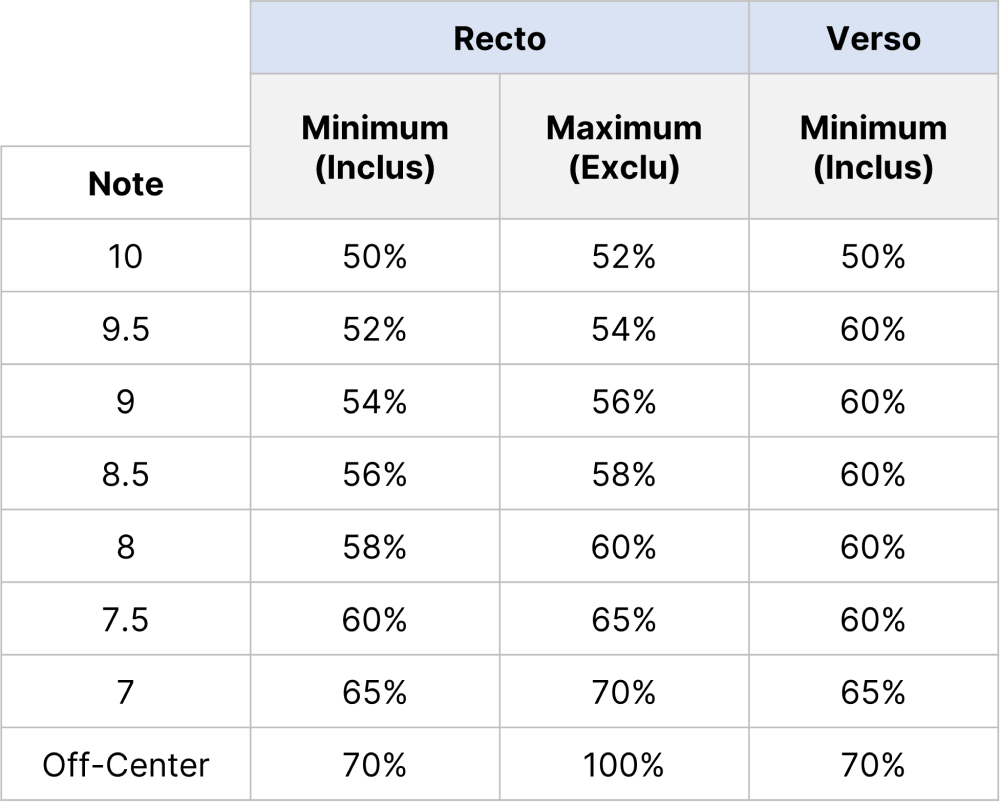This screenshot has height=804, width=1000.
Task: Select Recto Minimum (Inclus) header
Action: (x=375, y=147)
